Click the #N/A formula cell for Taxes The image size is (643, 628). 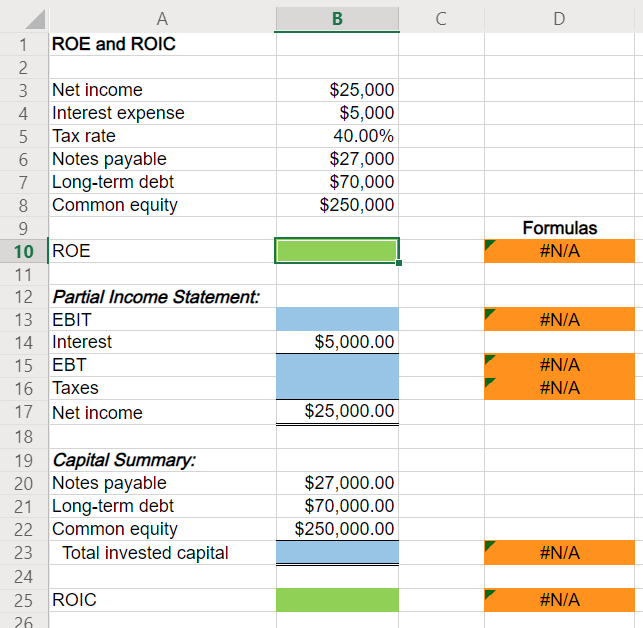pyautogui.click(x=559, y=388)
